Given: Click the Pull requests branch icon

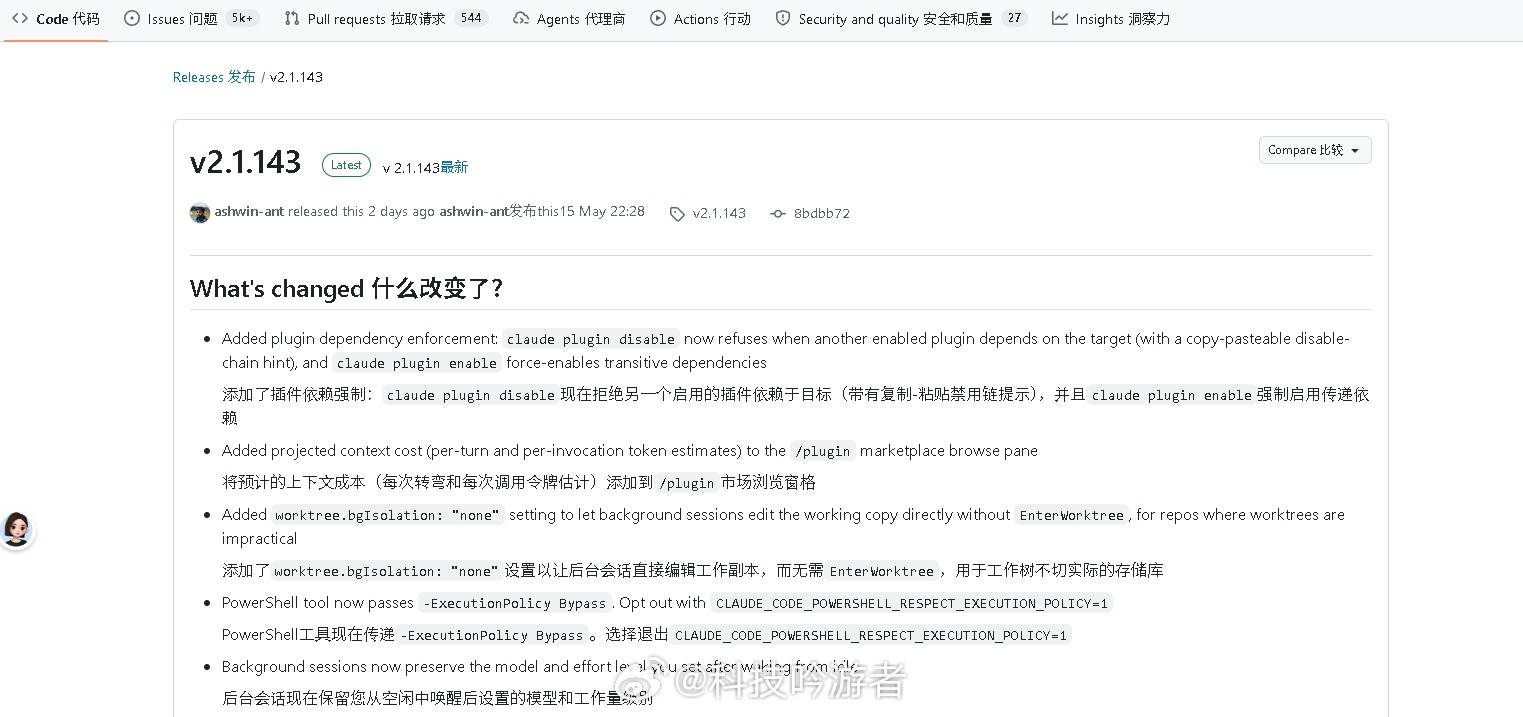Looking at the screenshot, I should (292, 18).
